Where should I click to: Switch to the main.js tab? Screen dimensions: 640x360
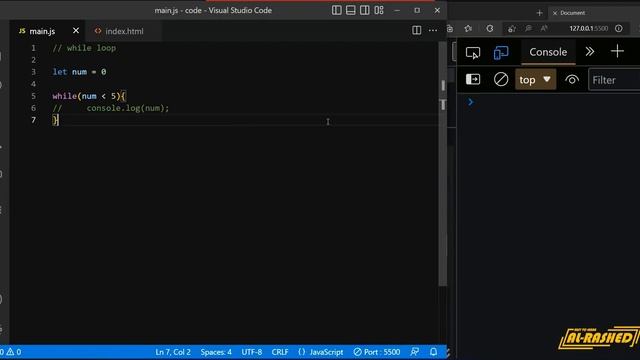[42, 31]
